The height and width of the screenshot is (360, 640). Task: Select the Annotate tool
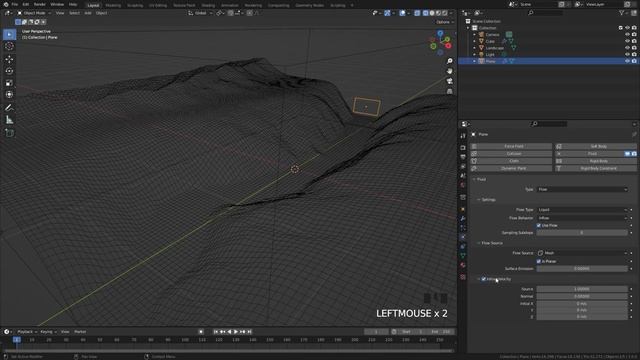(x=9, y=108)
